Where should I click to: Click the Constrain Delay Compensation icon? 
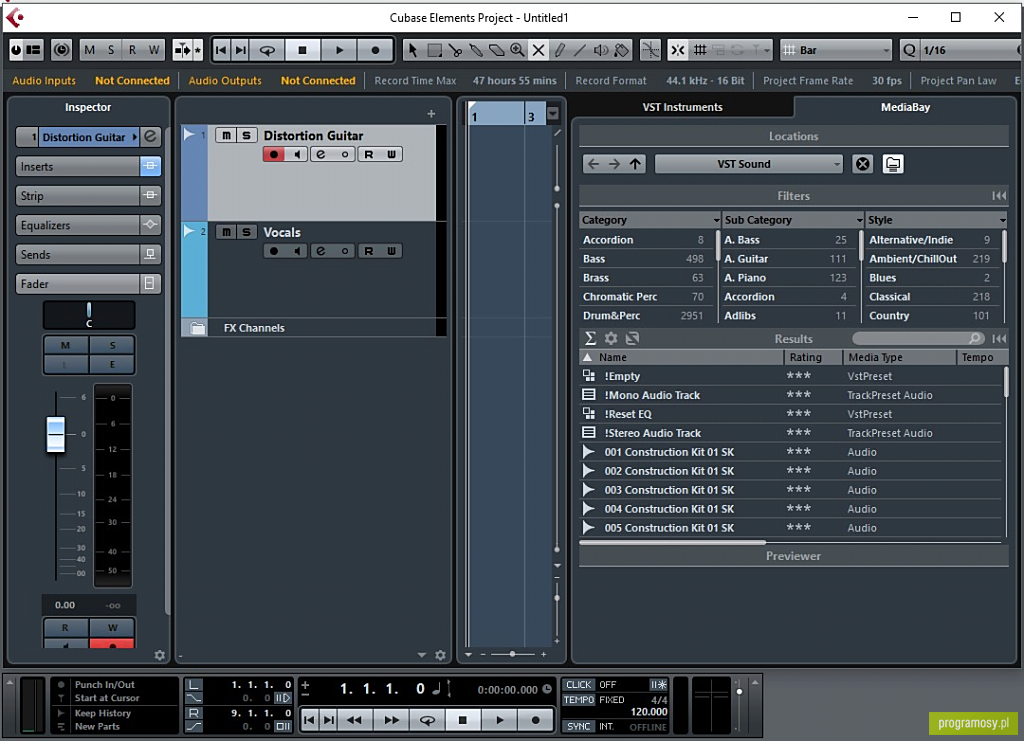point(61,50)
